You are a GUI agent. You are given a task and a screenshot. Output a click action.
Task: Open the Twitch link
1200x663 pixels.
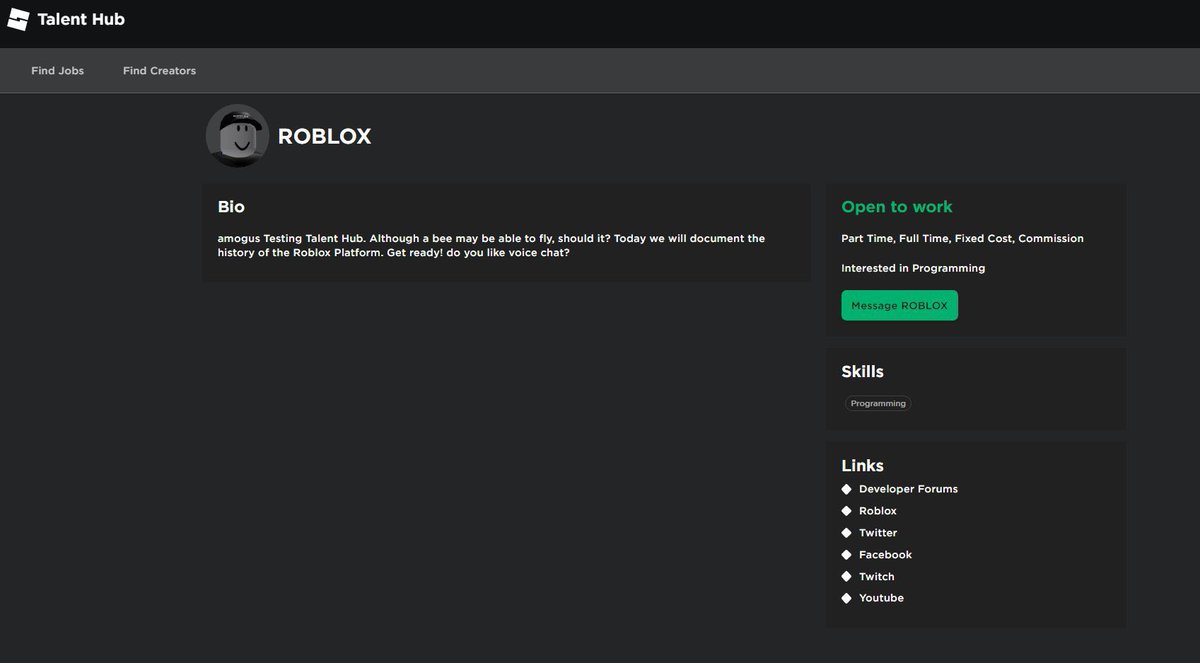[x=877, y=577]
